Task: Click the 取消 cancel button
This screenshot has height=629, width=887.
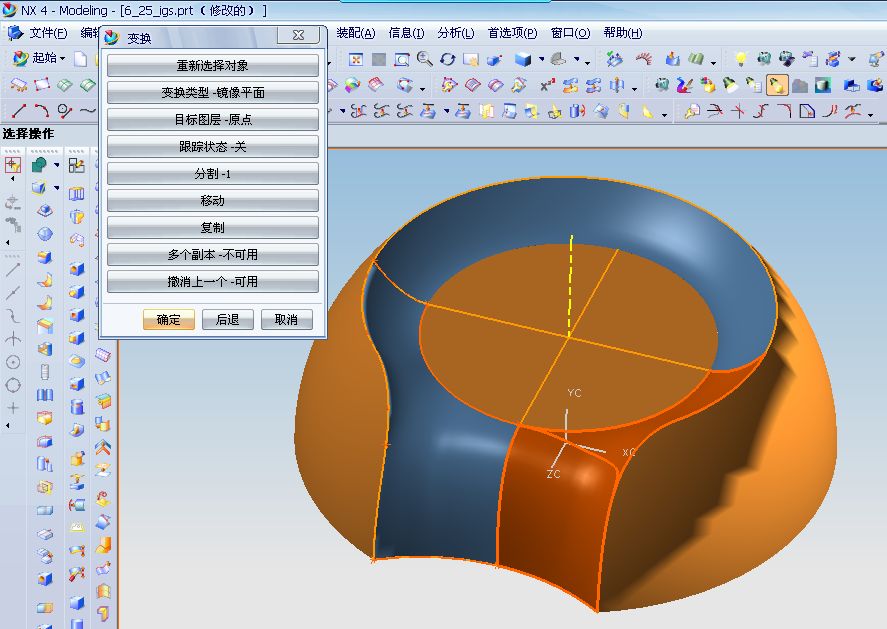Action: click(286, 320)
